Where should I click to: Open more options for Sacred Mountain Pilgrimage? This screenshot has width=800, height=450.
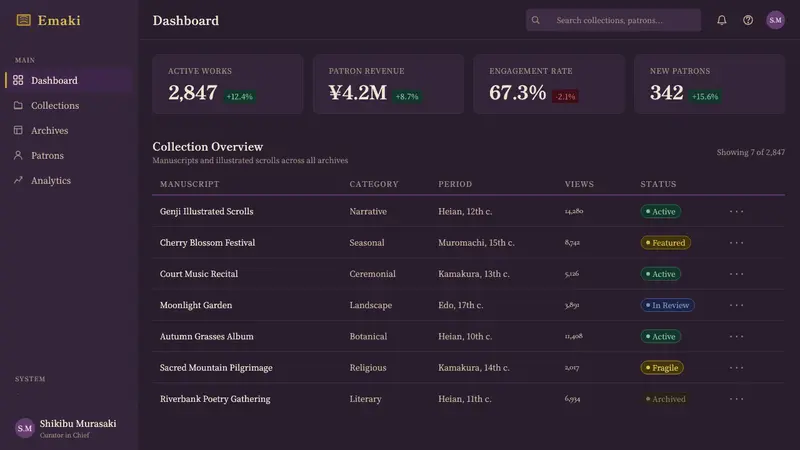736,368
